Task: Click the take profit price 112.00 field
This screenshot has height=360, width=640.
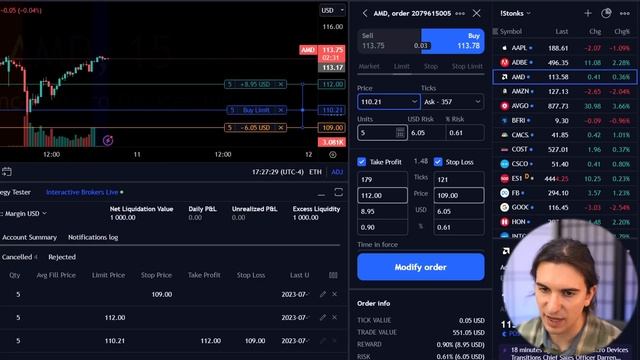Action: [x=382, y=196]
